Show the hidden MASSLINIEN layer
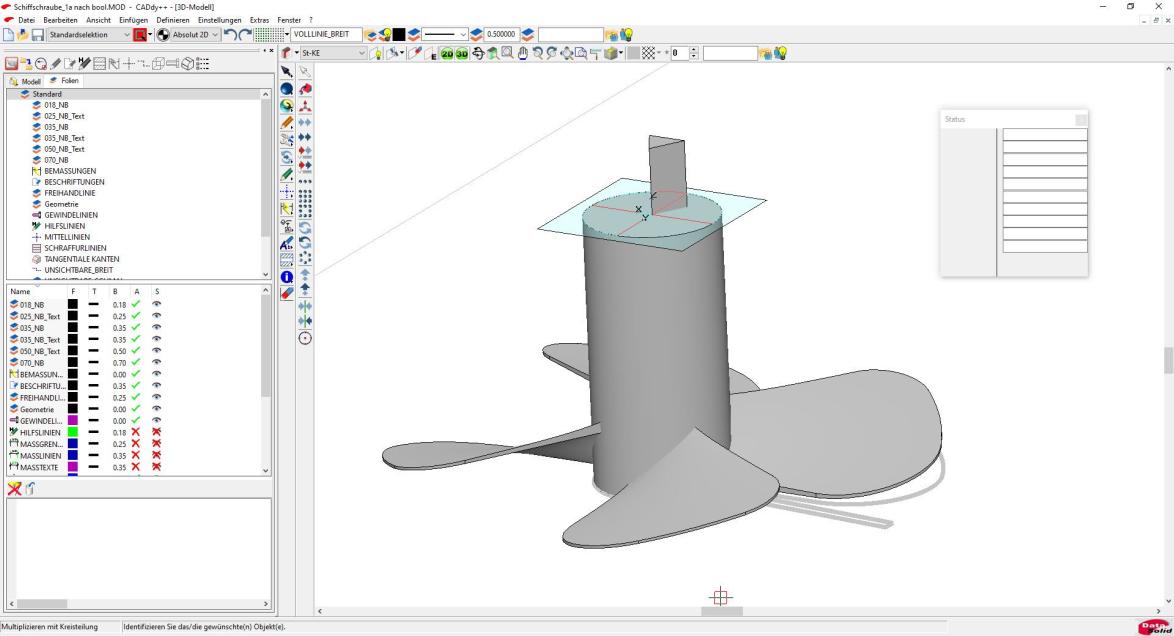The image size is (1174, 636). (x=156, y=456)
